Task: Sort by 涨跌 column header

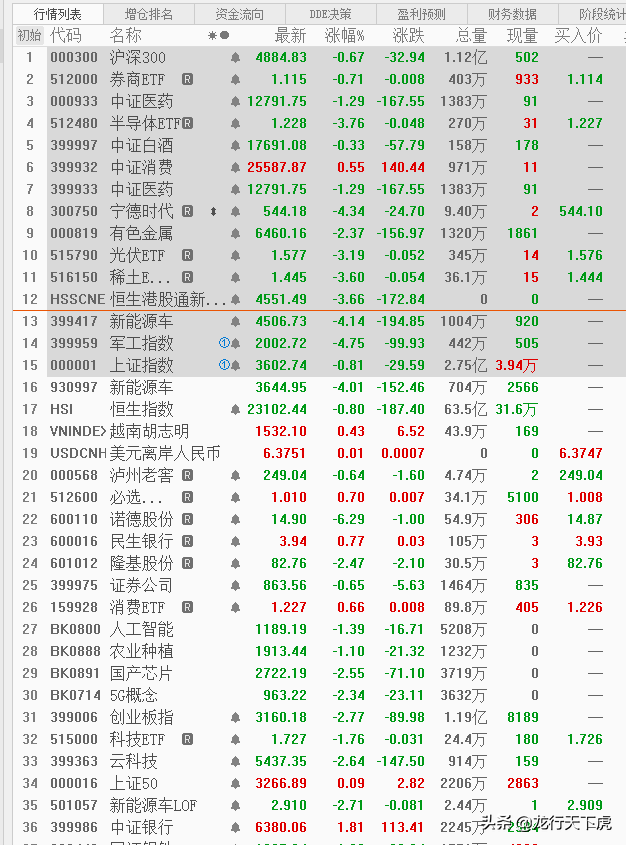Action: coord(408,36)
